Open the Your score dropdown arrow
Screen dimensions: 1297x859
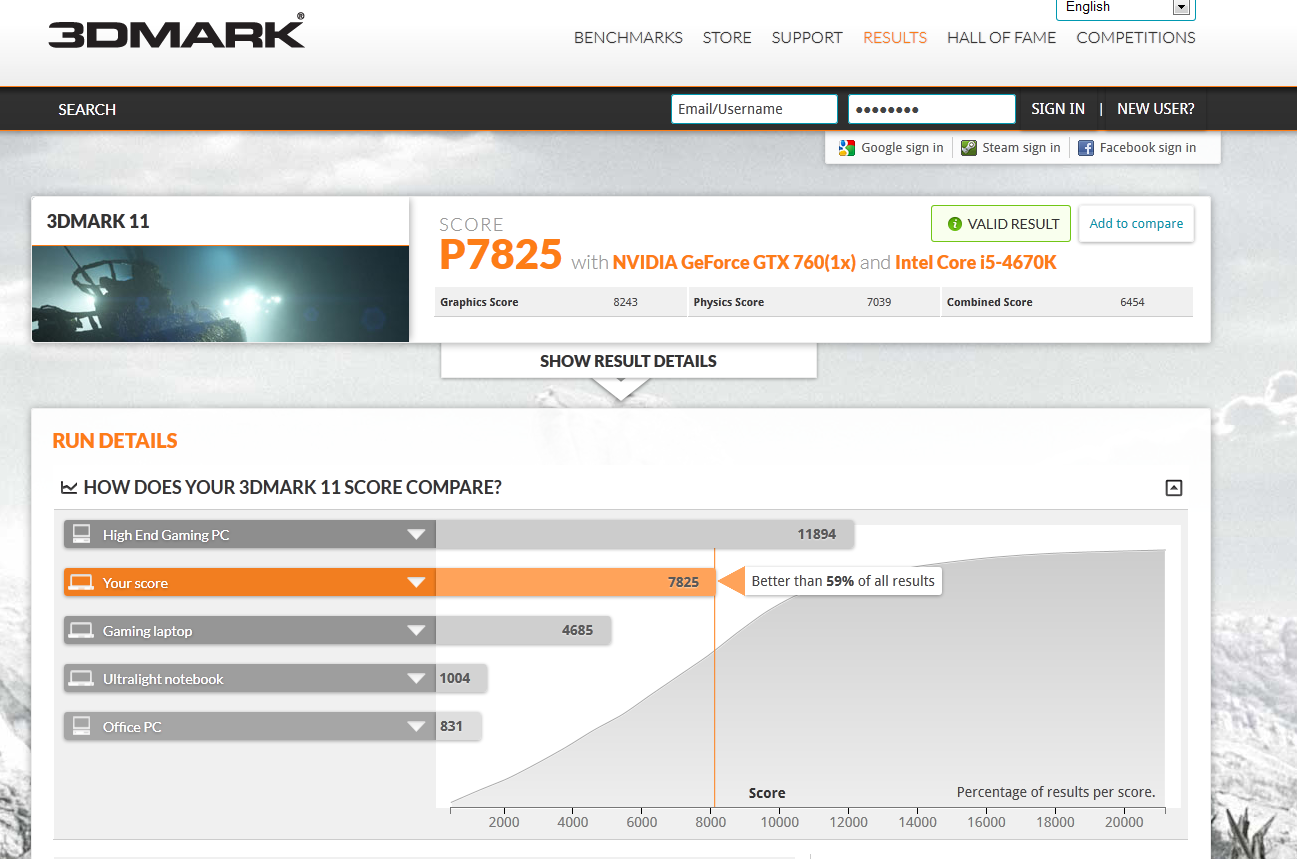coord(417,581)
